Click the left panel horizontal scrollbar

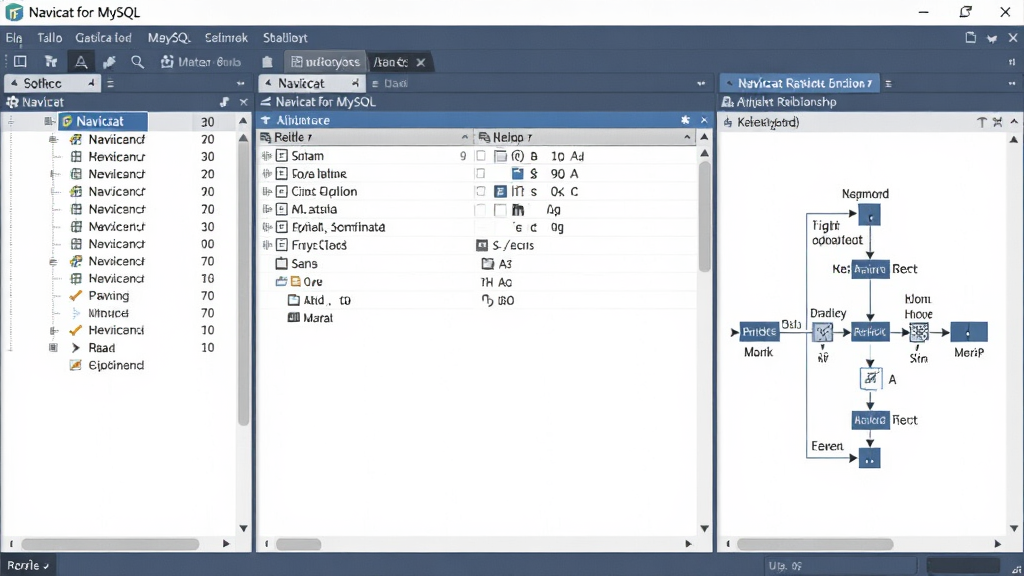(110, 543)
